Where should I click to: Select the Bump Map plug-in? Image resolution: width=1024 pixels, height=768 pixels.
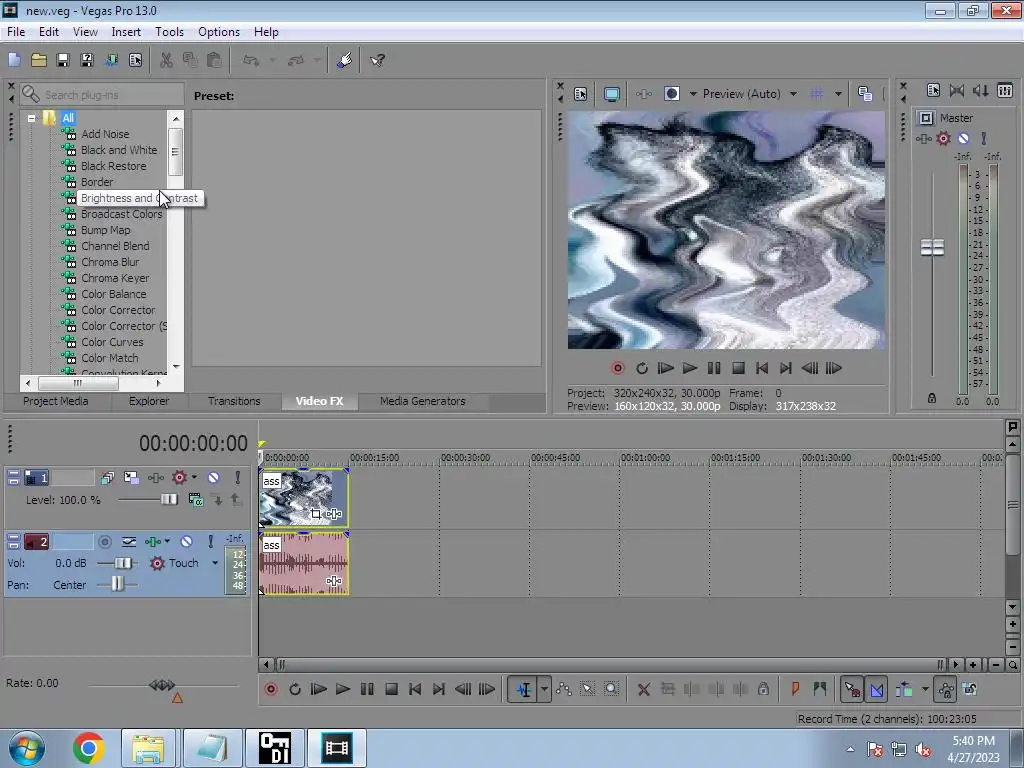[x=106, y=230]
